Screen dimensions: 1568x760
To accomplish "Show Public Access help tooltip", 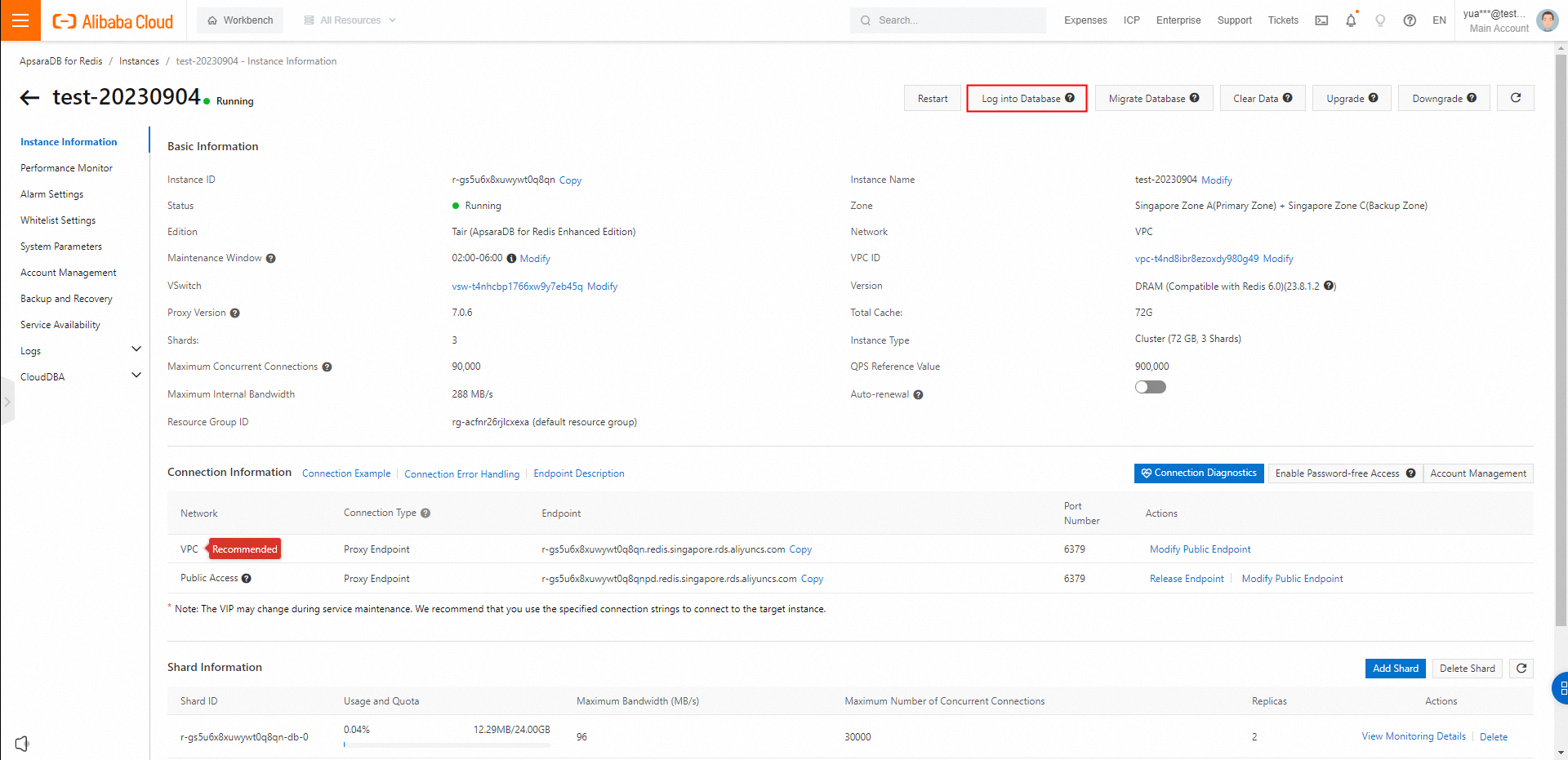I will click(x=247, y=579).
